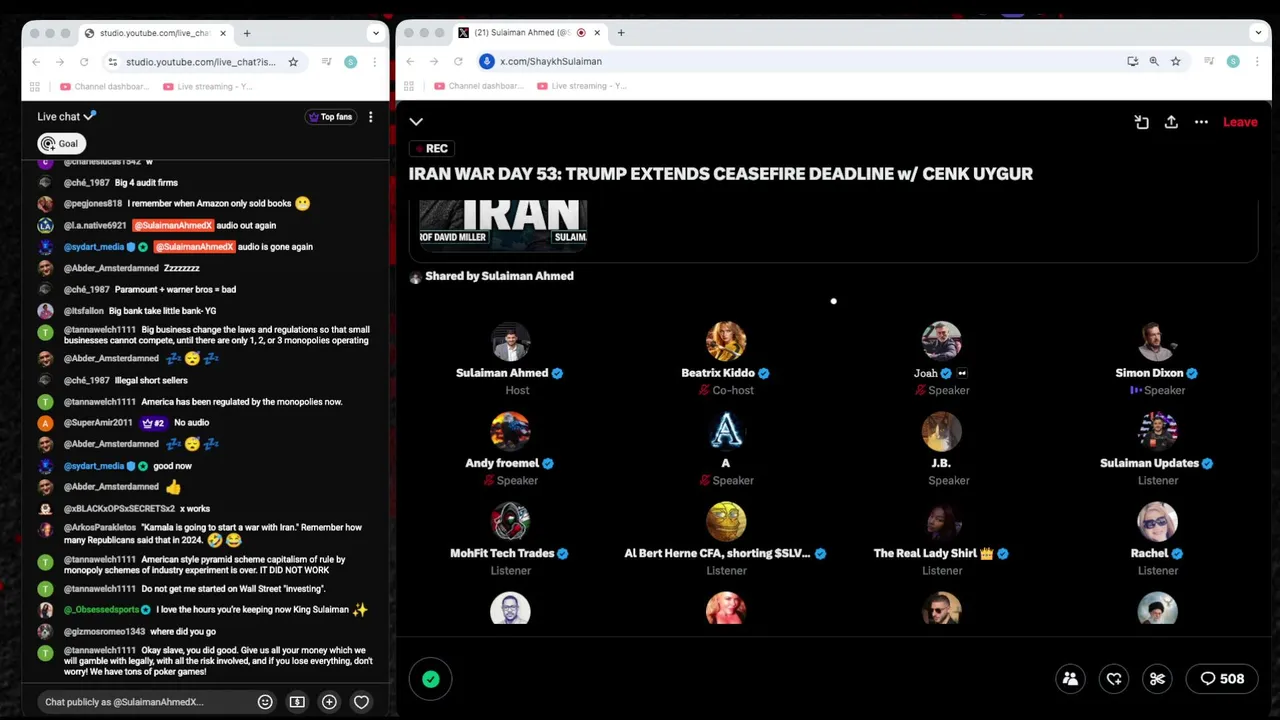Screen dimensions: 1280x720
Task: Click the studio.youtube.com address bar
Action: coord(205,62)
